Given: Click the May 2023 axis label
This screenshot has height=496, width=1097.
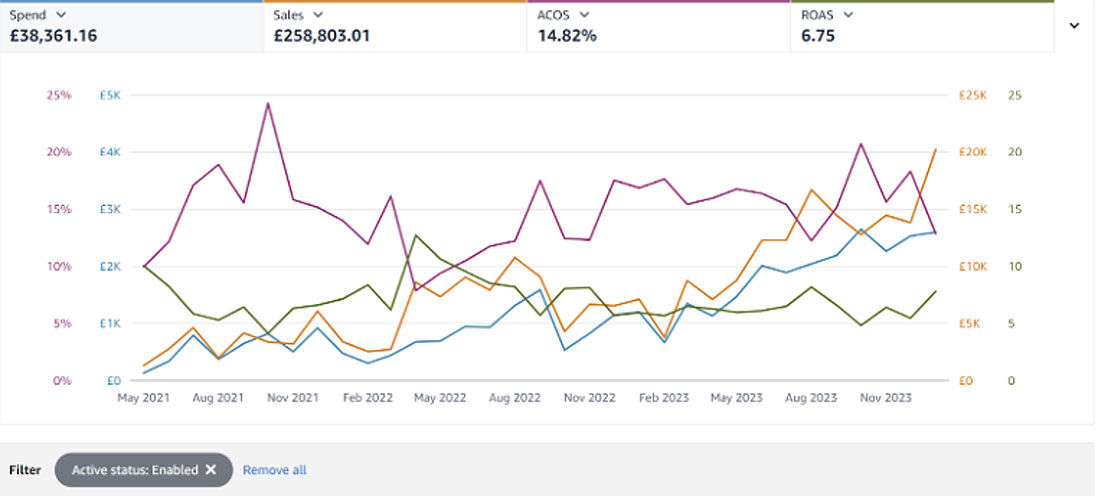Looking at the screenshot, I should point(737,398).
